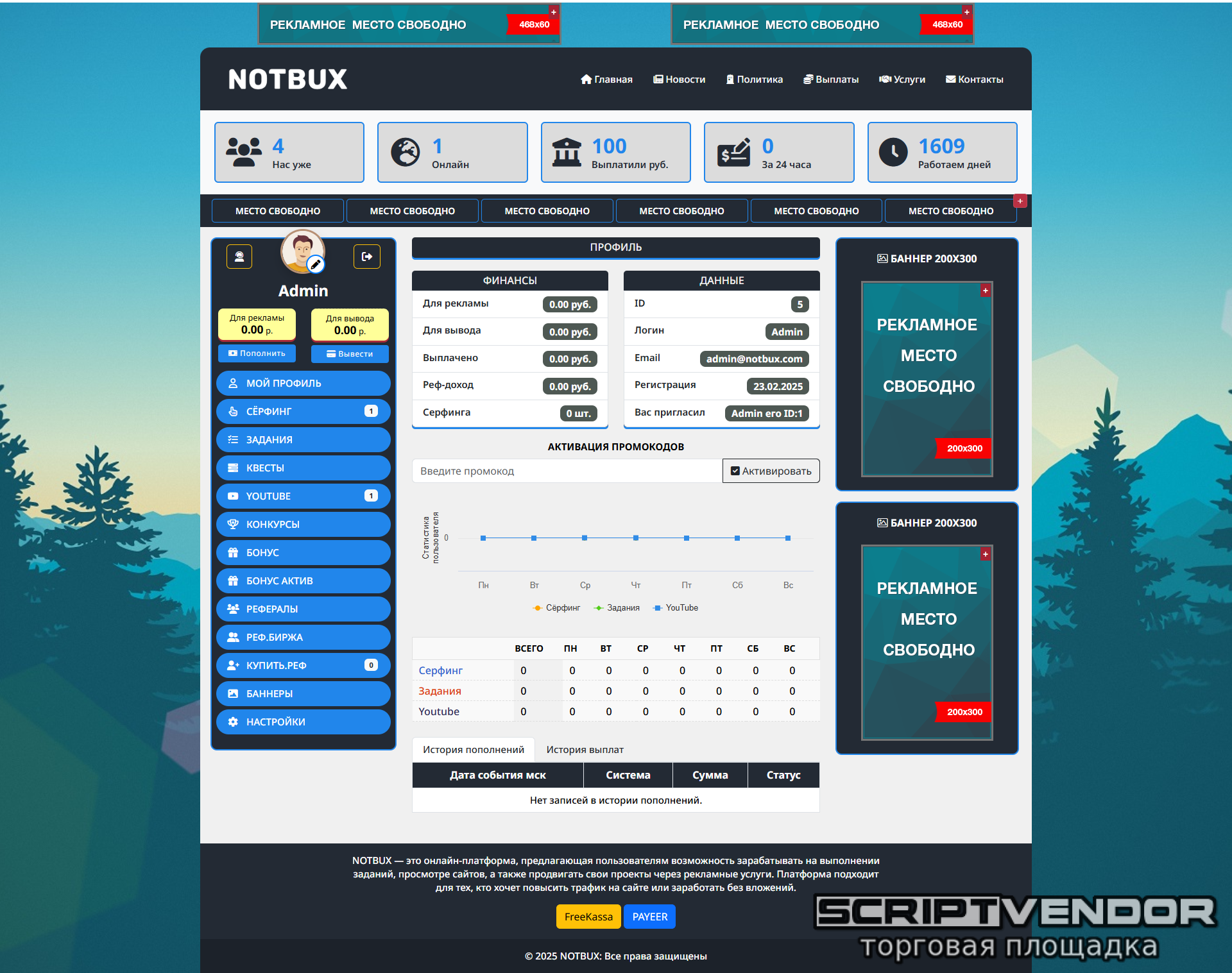Click plus icon on upper 200x300 banner
This screenshot has height=973, width=1232.
(x=985, y=291)
